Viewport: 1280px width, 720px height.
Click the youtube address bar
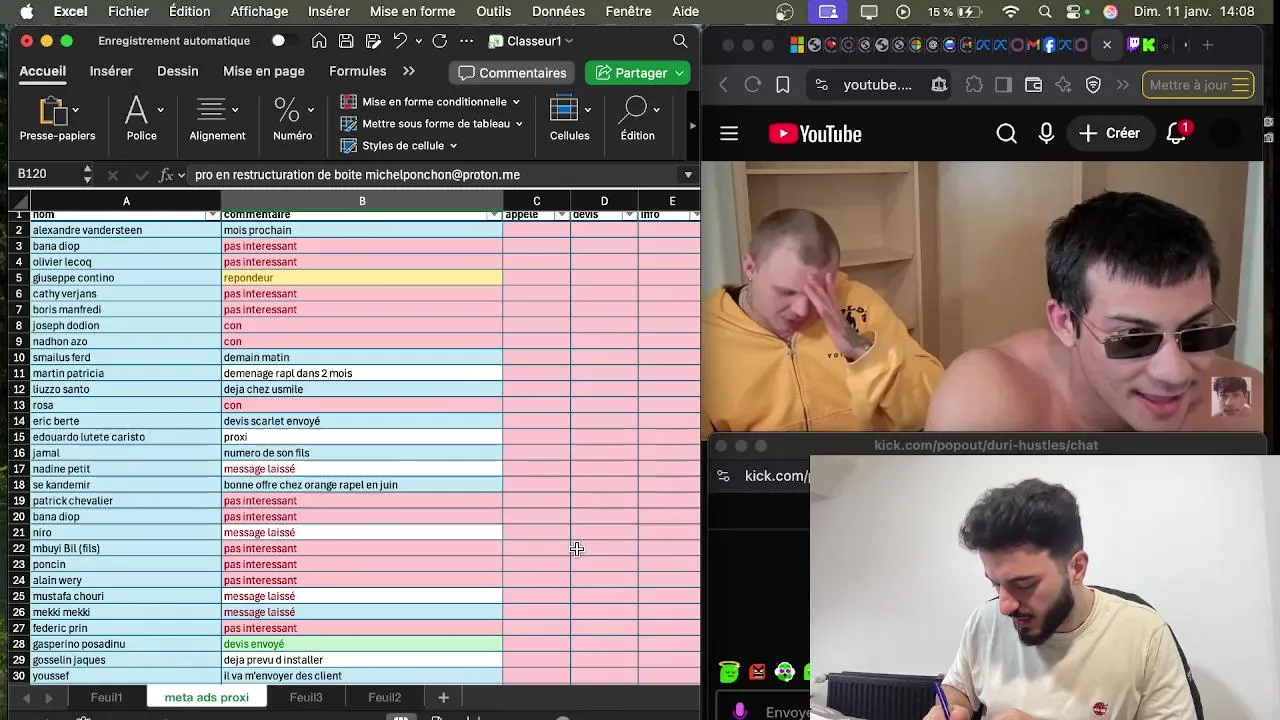coord(877,85)
